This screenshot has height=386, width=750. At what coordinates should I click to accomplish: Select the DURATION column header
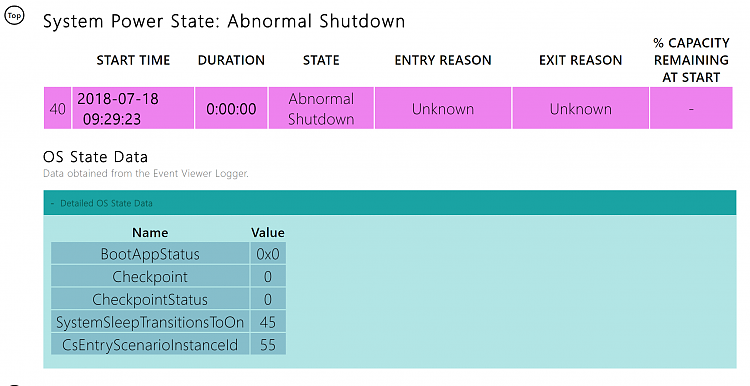pos(232,60)
